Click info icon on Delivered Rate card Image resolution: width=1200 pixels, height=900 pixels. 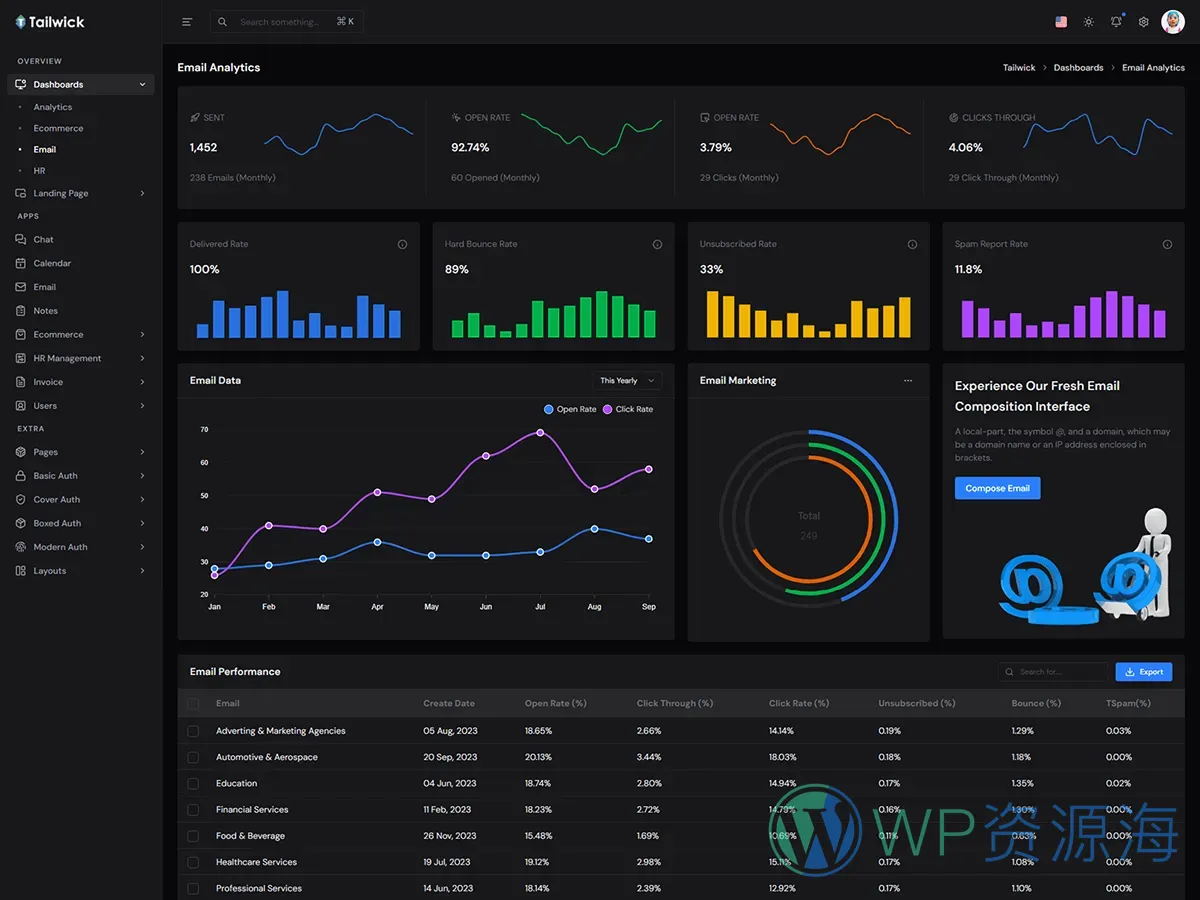click(402, 244)
